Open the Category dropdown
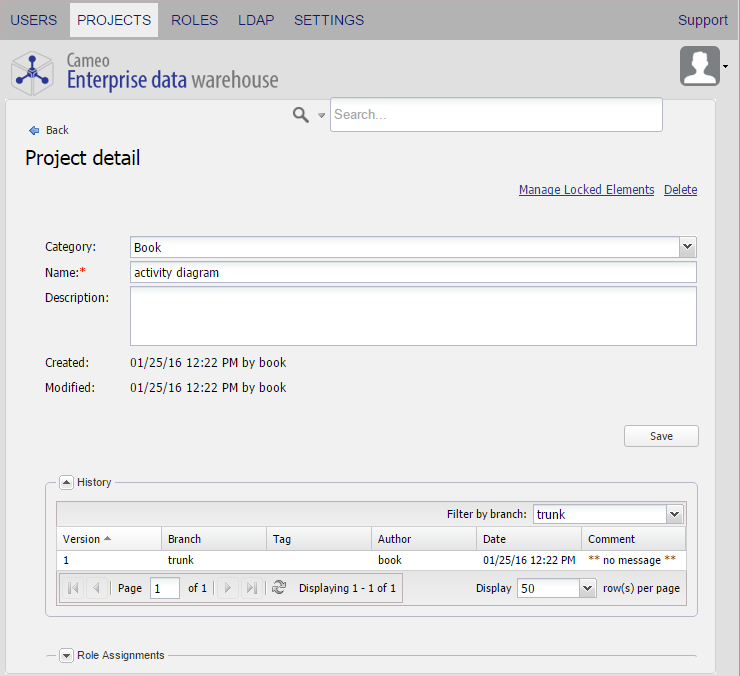740x676 pixels. click(x=687, y=247)
